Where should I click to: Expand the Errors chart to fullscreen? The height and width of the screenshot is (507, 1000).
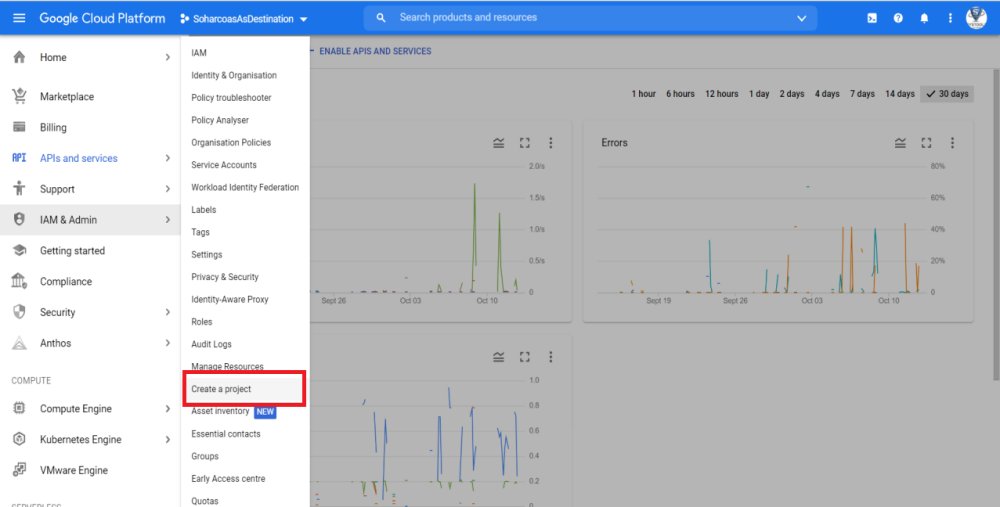(x=926, y=143)
